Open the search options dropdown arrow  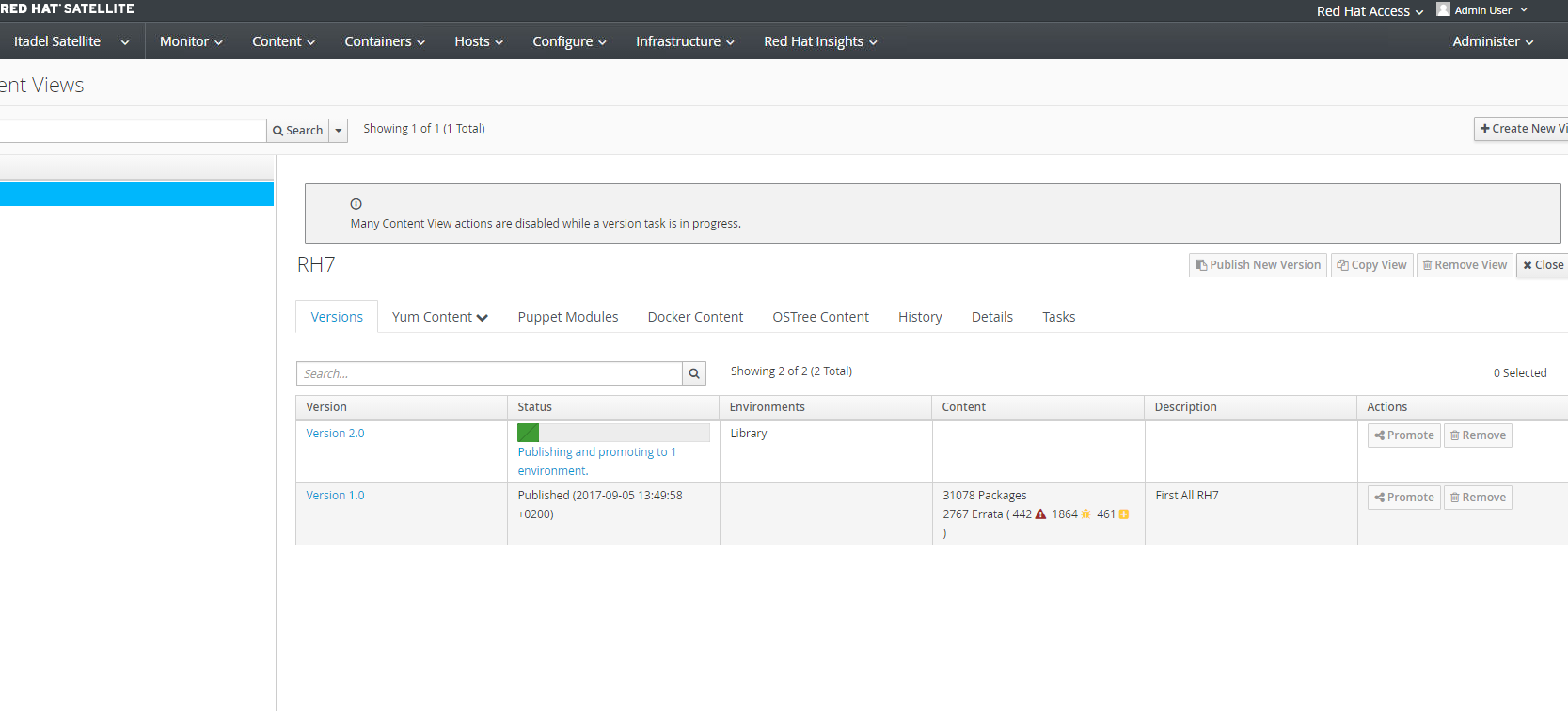click(339, 131)
